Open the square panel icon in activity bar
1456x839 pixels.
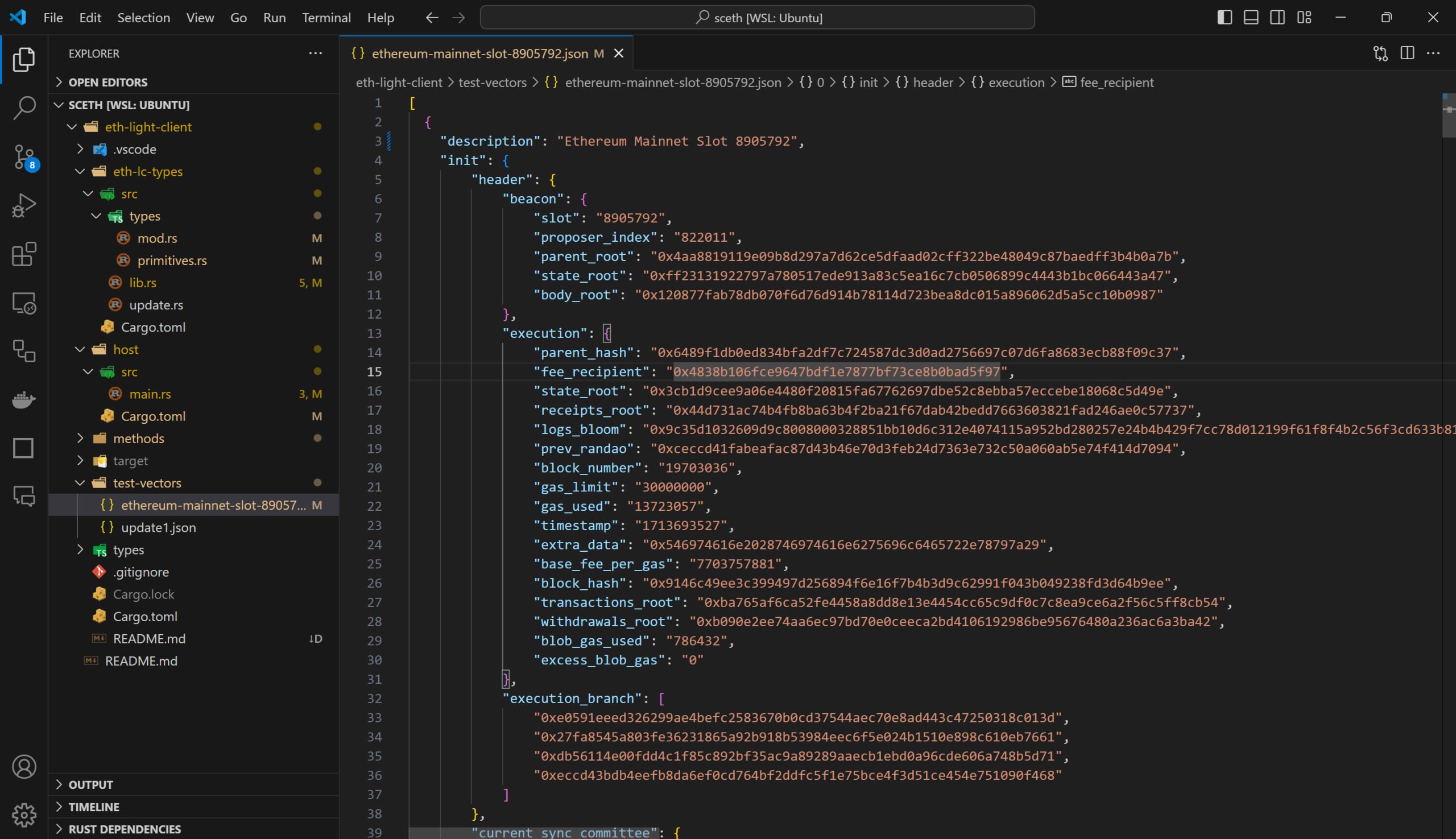click(24, 448)
